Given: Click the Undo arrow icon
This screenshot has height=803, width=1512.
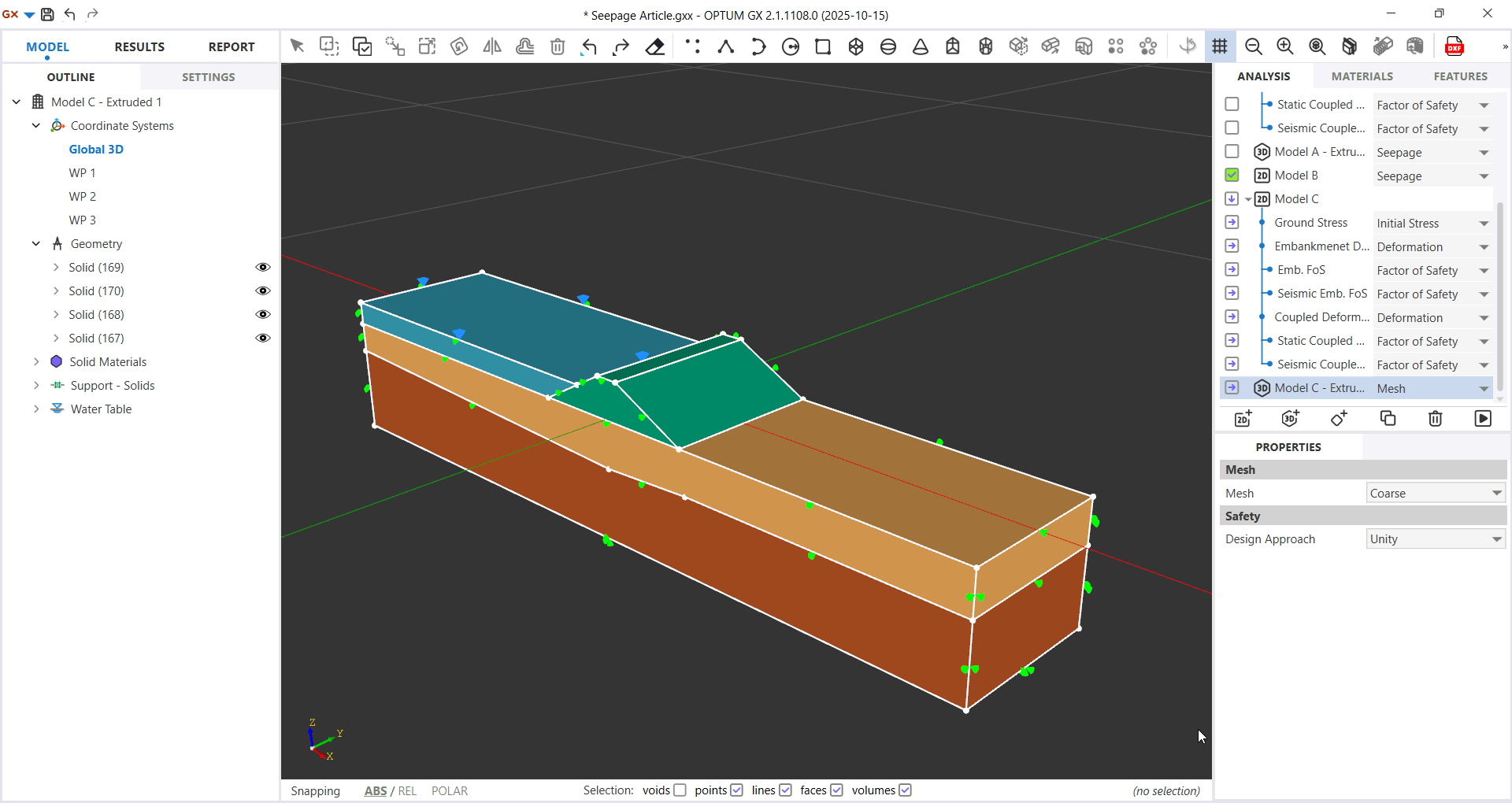Looking at the screenshot, I should coord(588,46).
